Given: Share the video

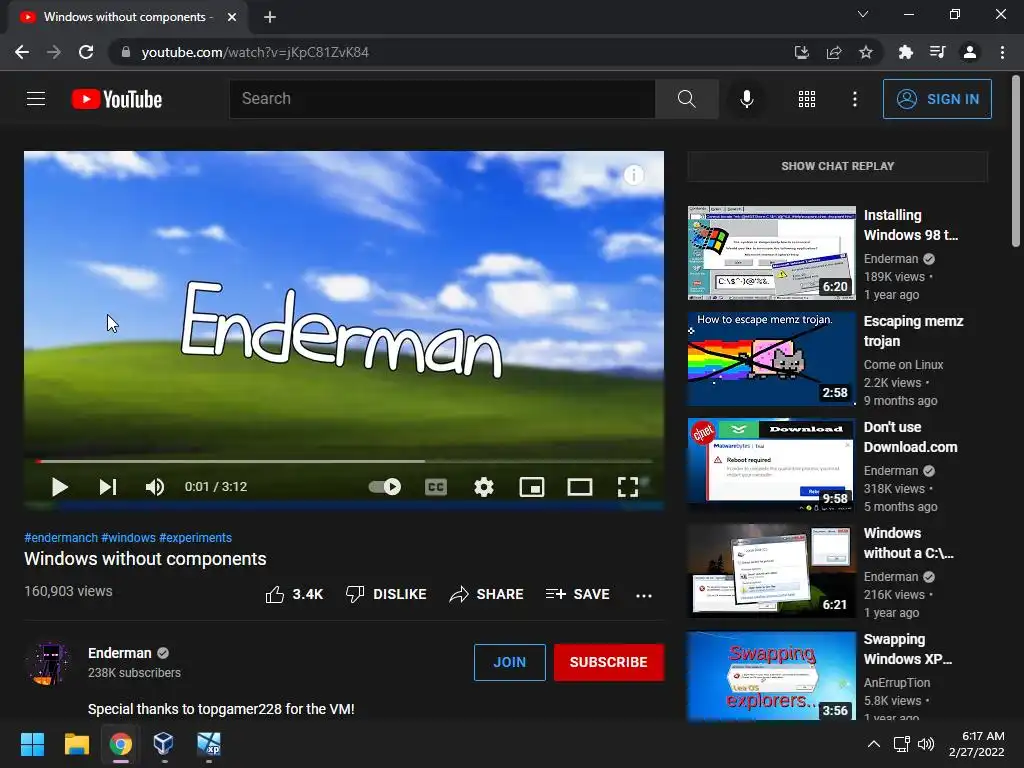Looking at the screenshot, I should (x=487, y=594).
